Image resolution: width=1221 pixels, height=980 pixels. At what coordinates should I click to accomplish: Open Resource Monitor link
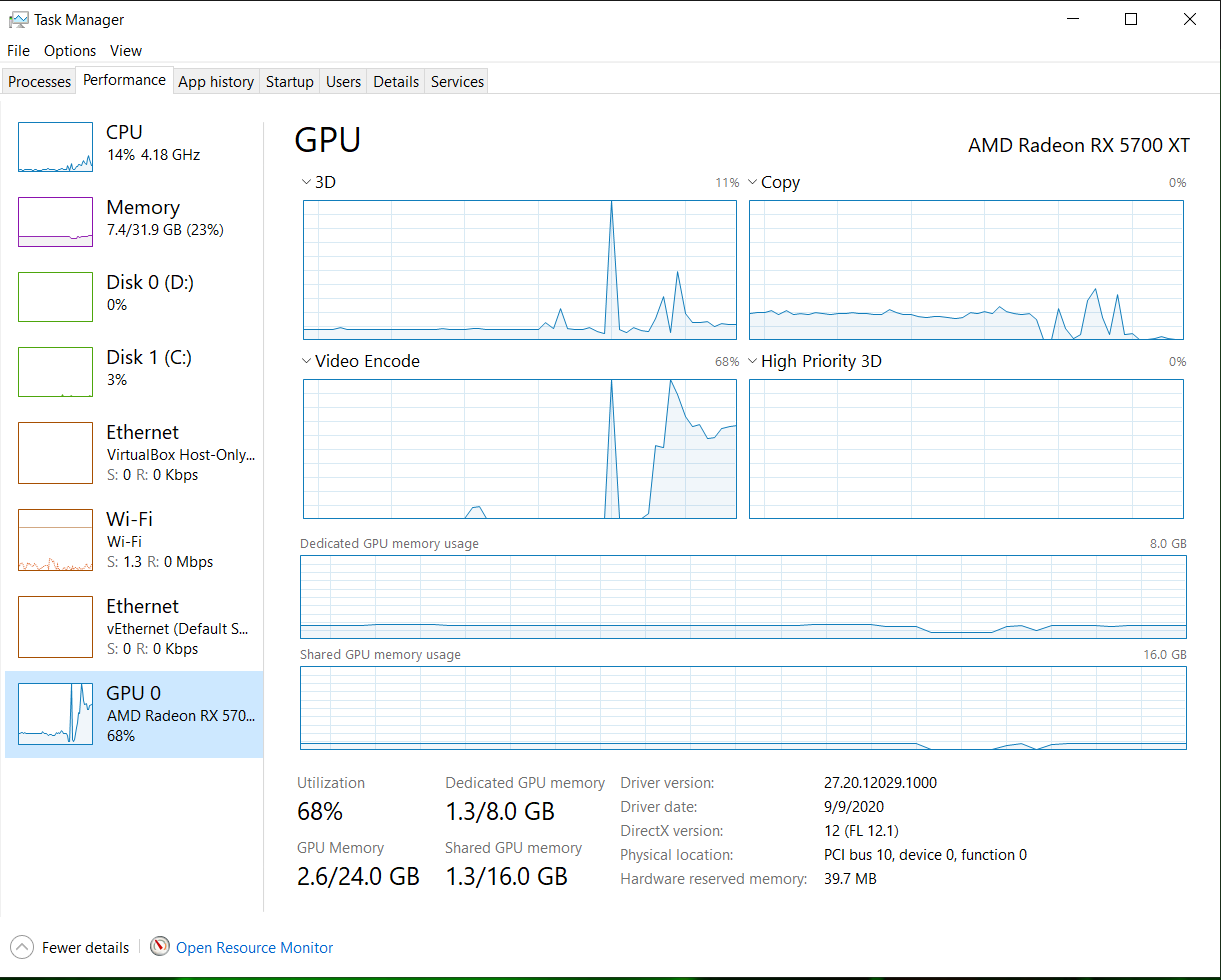pyautogui.click(x=254, y=947)
